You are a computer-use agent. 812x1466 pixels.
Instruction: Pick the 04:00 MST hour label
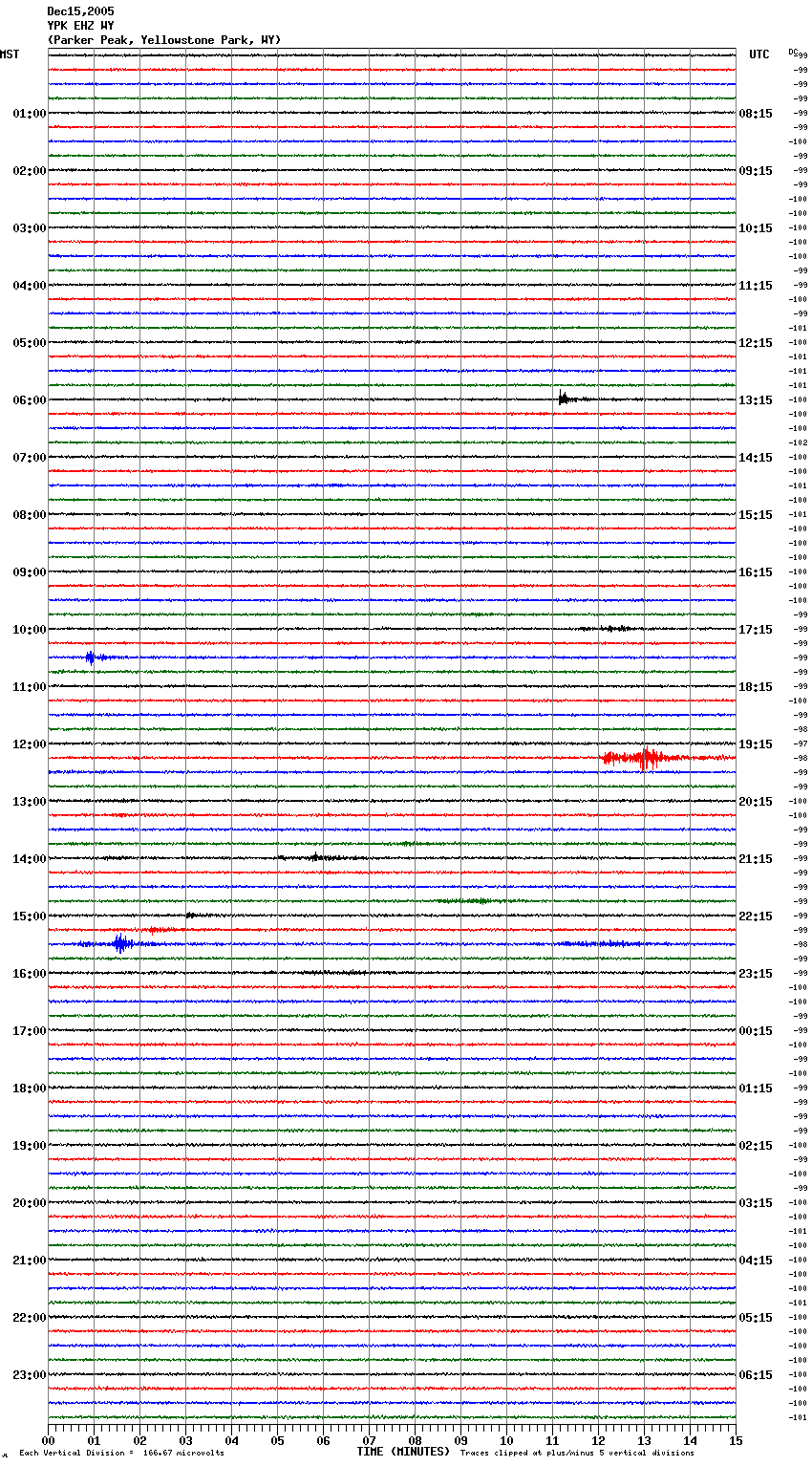point(30,286)
